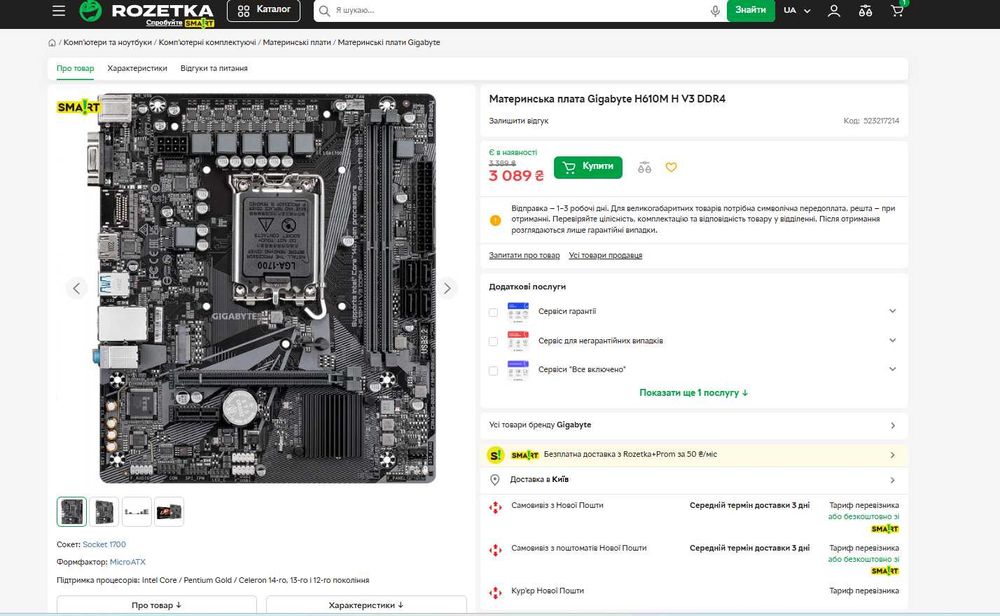Open 'Усі товари бренду Gigabyte' row
Viewport: 1000px width, 616px height.
(694, 425)
